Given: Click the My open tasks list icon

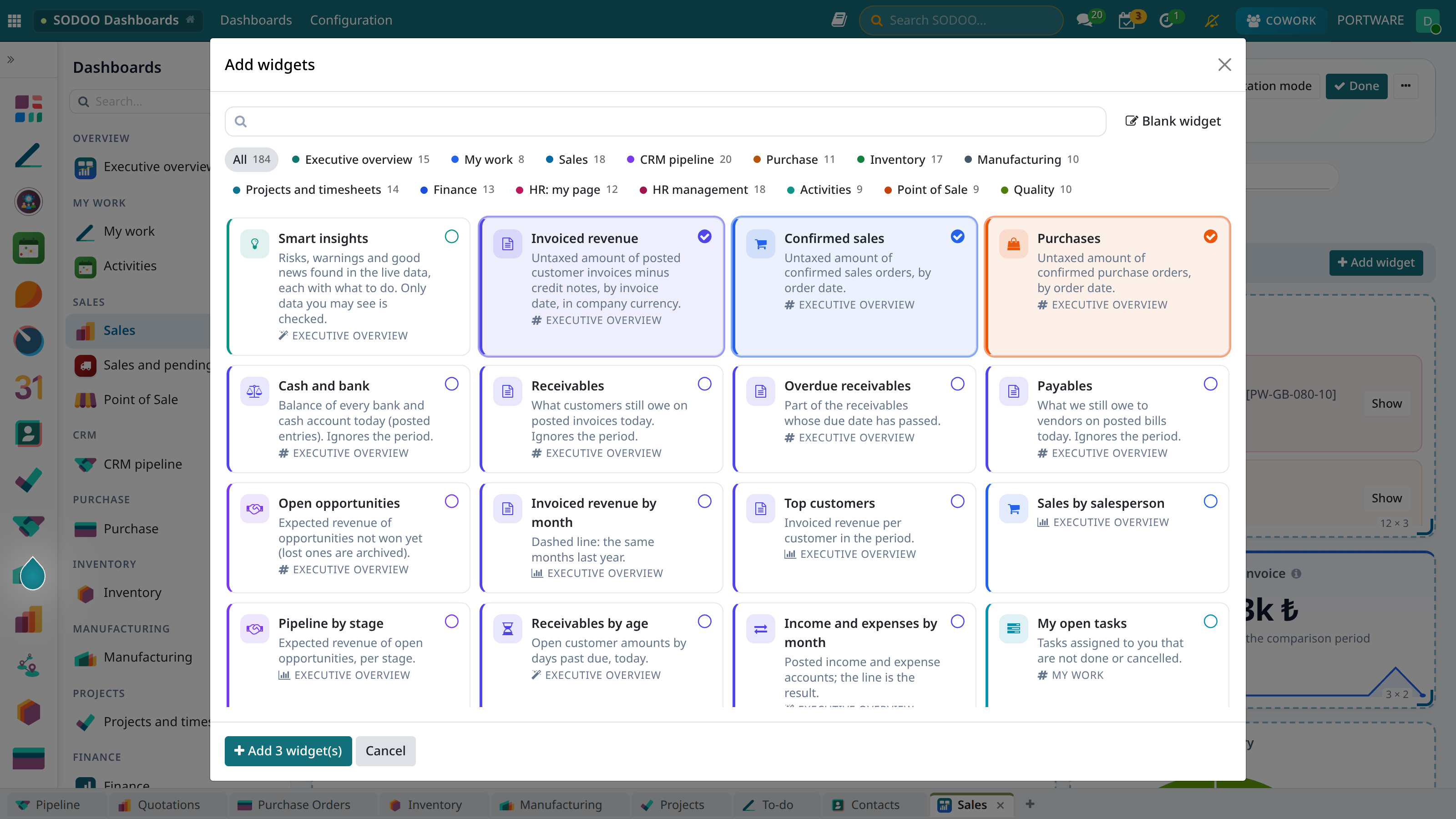Looking at the screenshot, I should [1013, 628].
